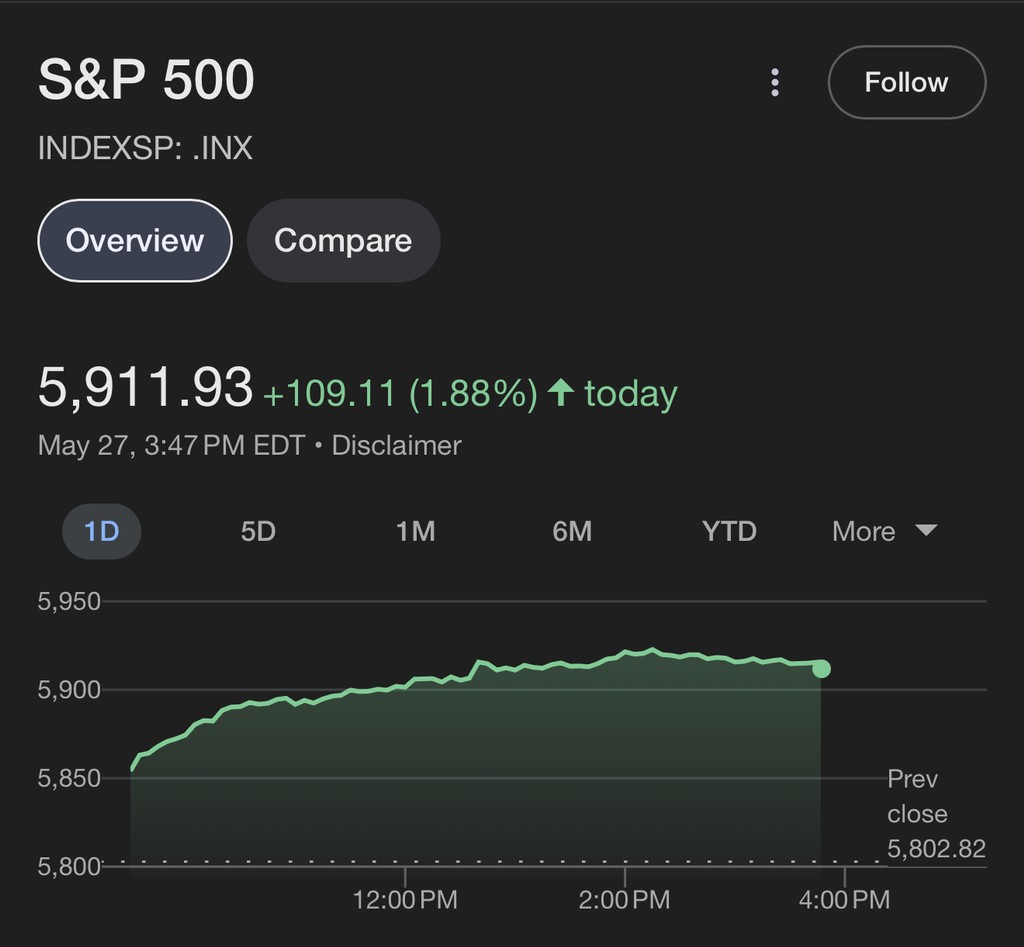Click the May 27, 3:47 PM EDT timestamp
This screenshot has width=1024, height=947.
click(172, 445)
